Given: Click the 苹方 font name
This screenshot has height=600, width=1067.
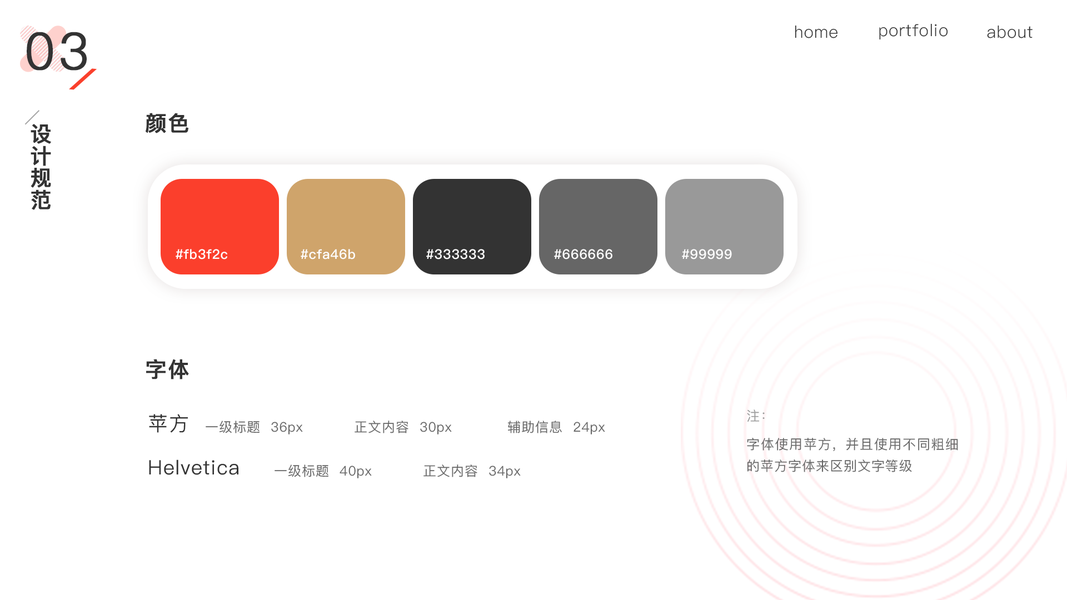Looking at the screenshot, I should tap(168, 424).
